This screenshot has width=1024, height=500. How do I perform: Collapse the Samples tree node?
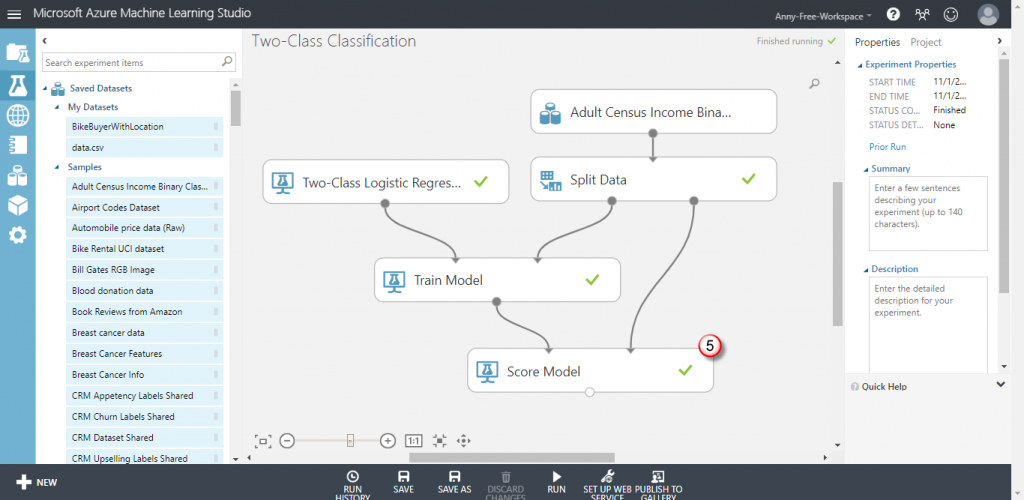(57, 167)
